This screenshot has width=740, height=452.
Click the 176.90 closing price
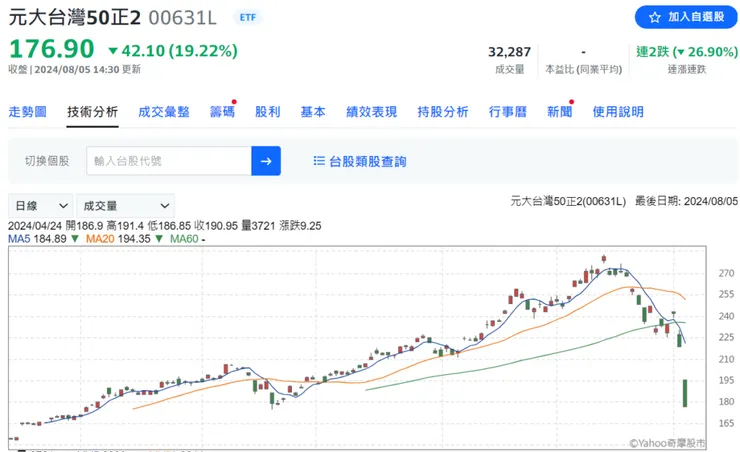(x=52, y=49)
